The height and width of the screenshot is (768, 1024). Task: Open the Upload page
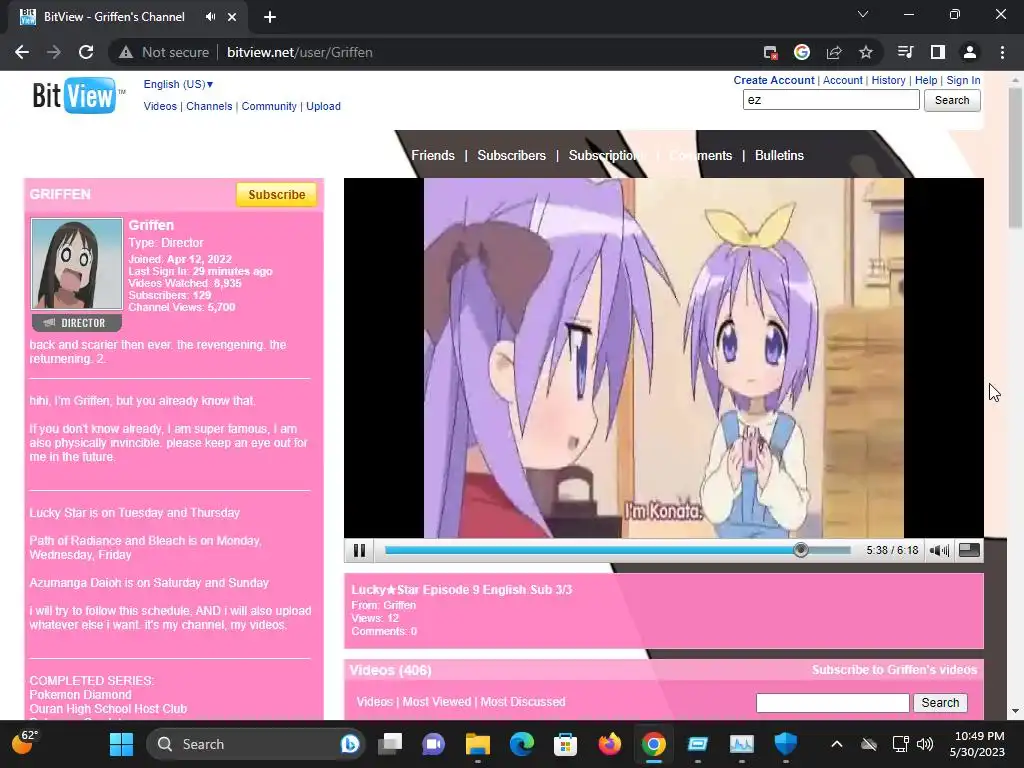tap(323, 106)
